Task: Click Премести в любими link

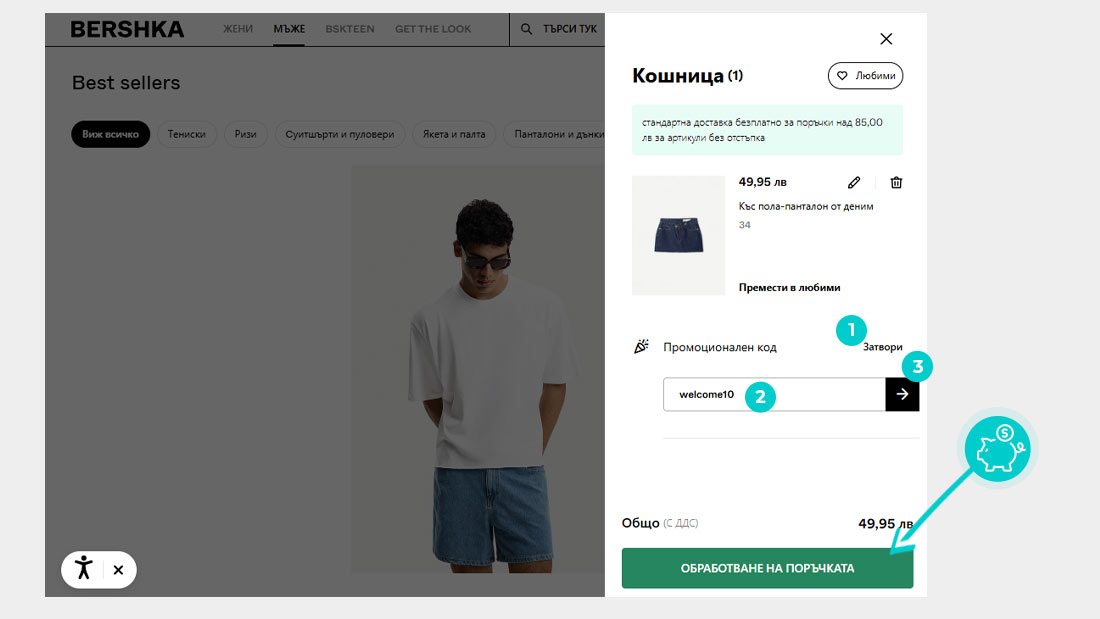Action: [x=789, y=287]
